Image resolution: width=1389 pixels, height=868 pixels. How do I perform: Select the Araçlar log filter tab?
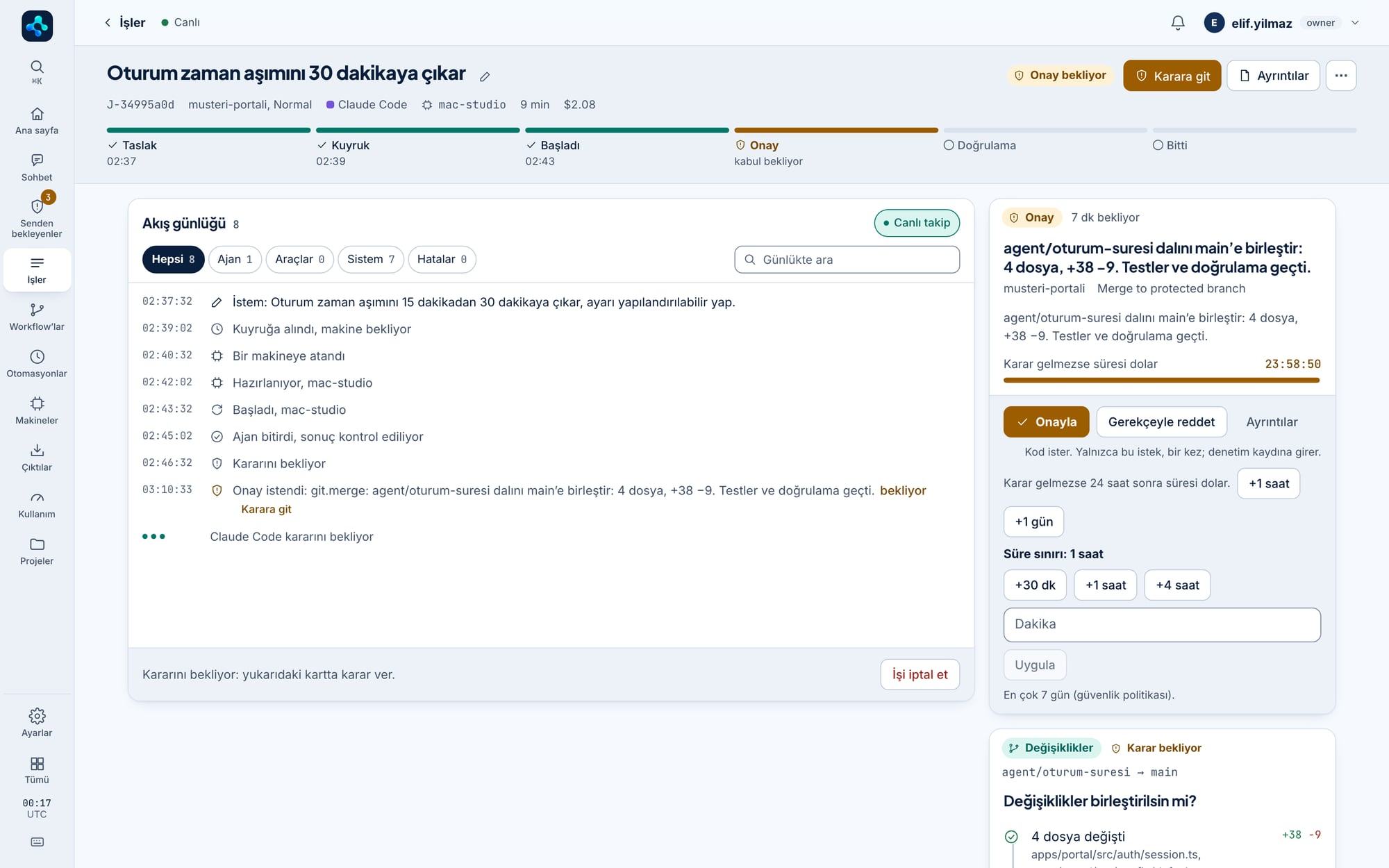(299, 259)
